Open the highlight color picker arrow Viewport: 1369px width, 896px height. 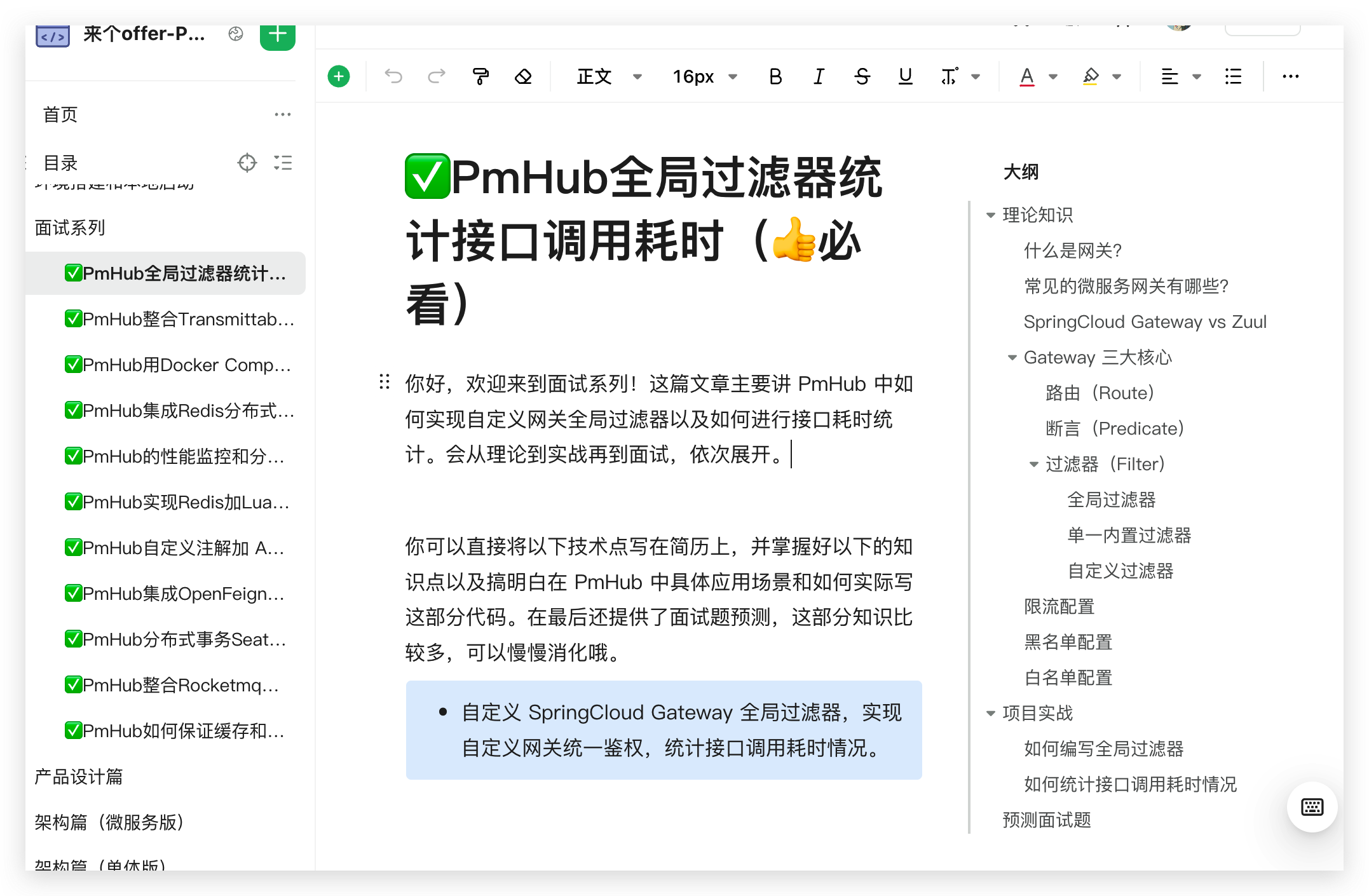coord(1117,77)
